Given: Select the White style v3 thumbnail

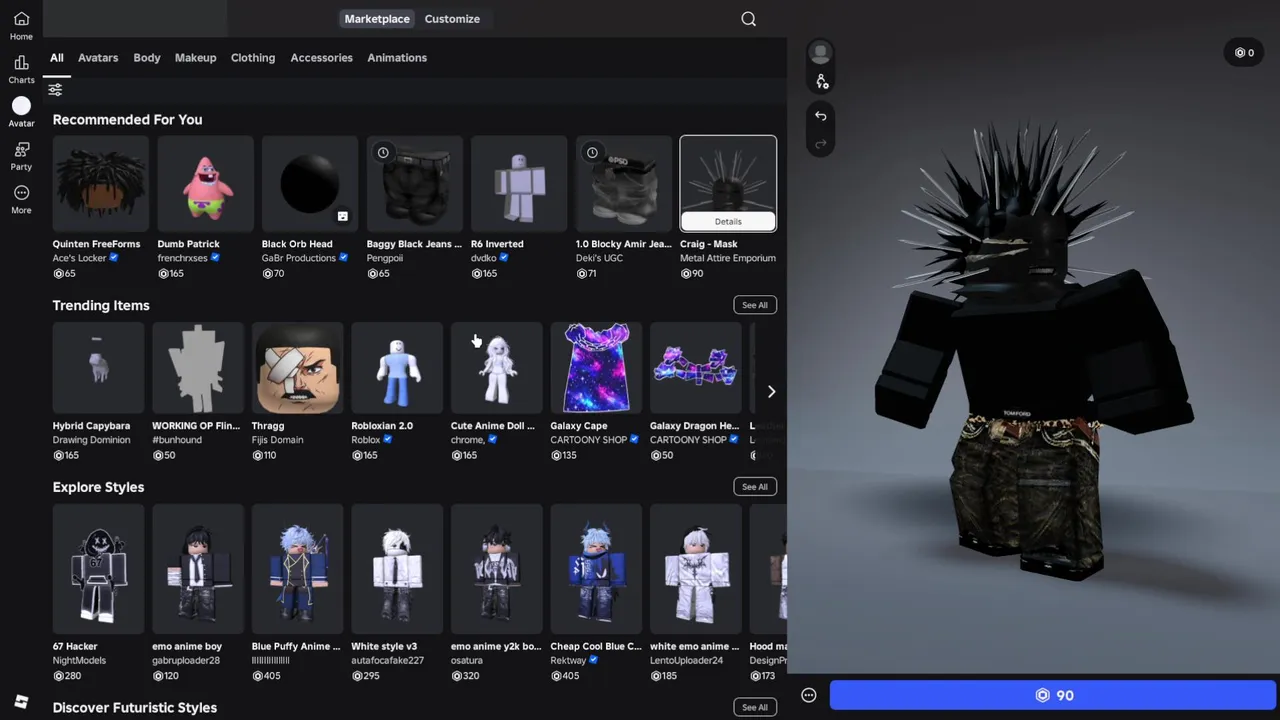Looking at the screenshot, I should (x=397, y=569).
